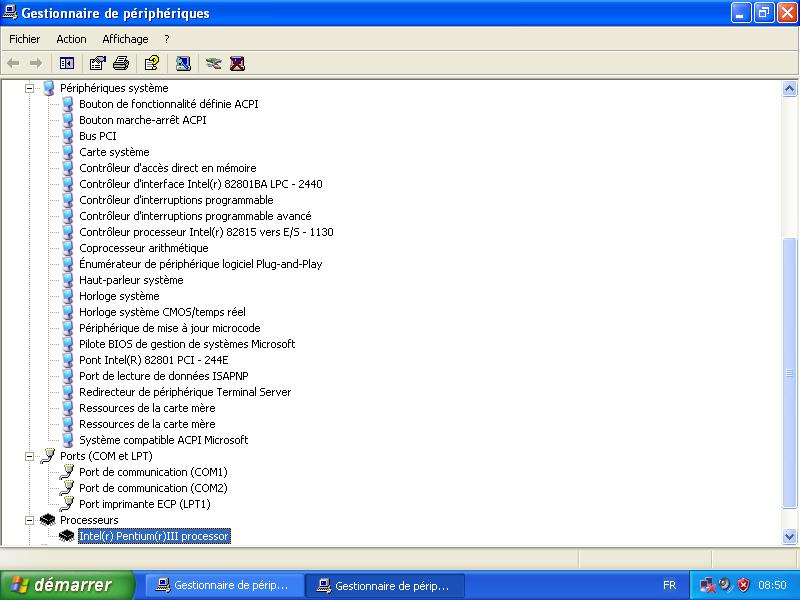Select Port de communication (COM2)
Screen dimensions: 800x600
153,488
